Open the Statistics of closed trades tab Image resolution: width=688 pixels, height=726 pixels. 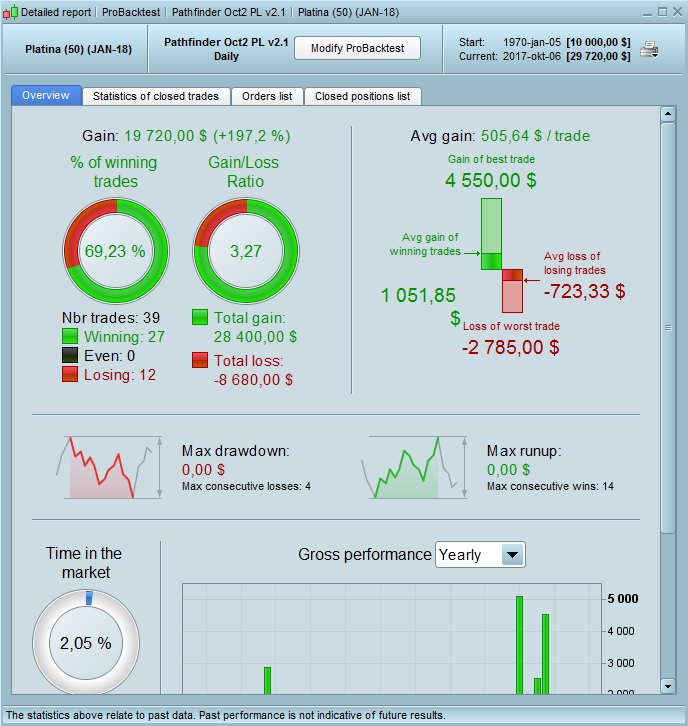[156, 96]
